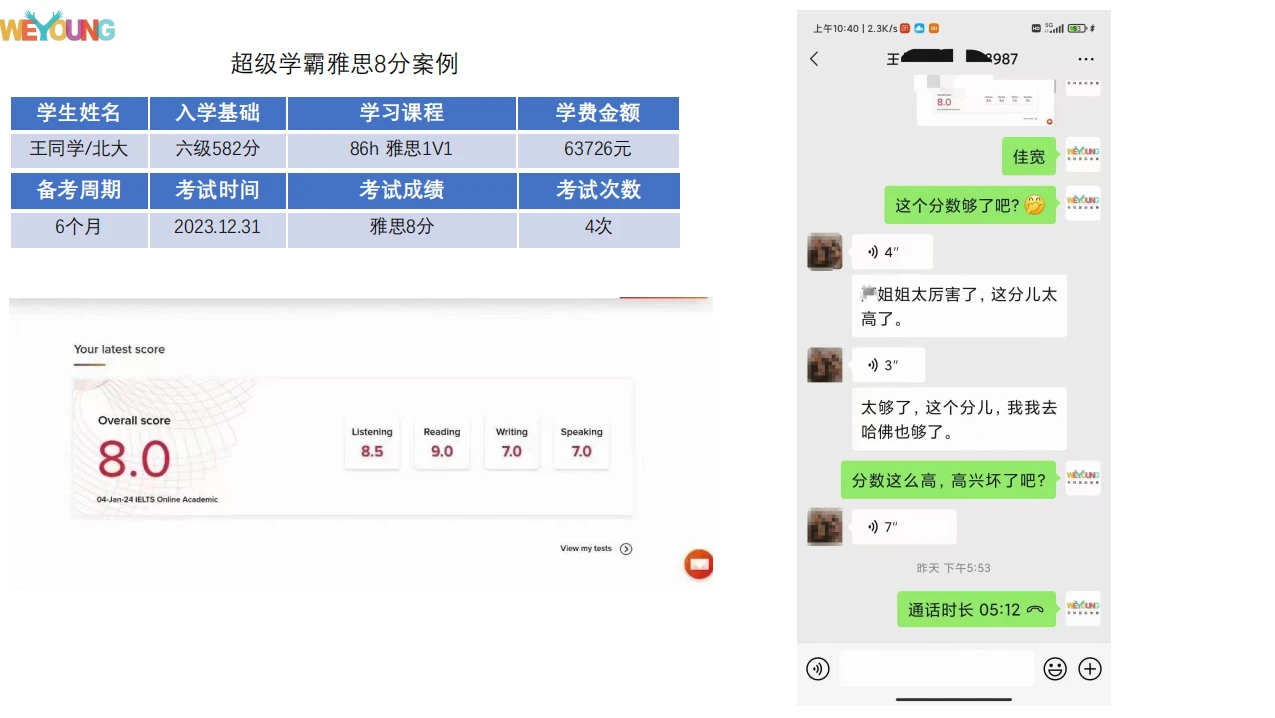Click the 王同学/北大 cell
The width and height of the screenshot is (1275, 718).
pos(79,150)
